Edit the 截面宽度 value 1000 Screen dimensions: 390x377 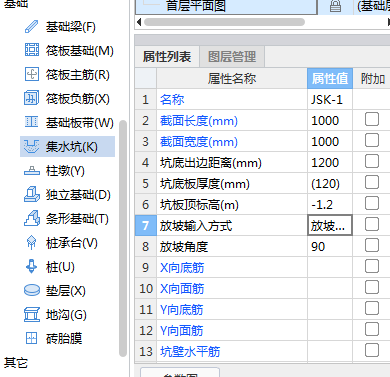point(330,142)
